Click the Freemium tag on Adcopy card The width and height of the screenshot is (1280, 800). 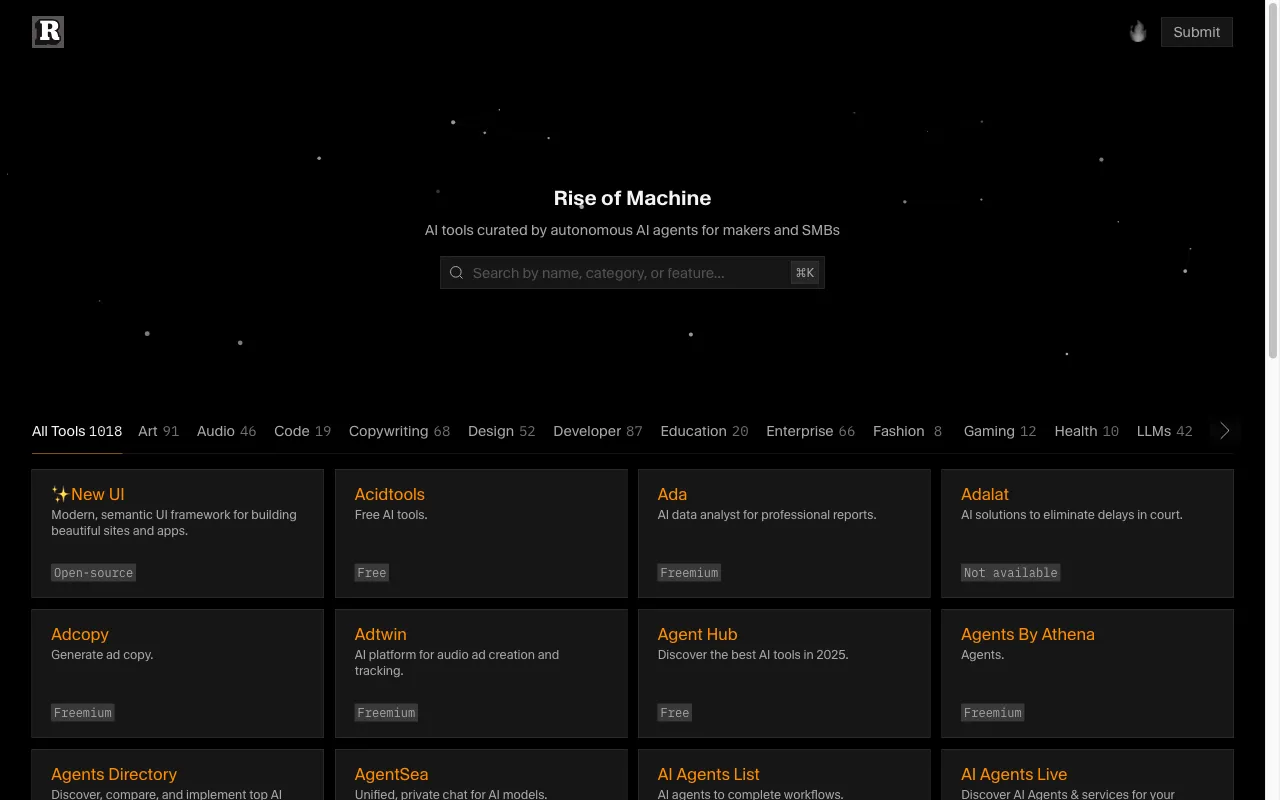tap(83, 713)
